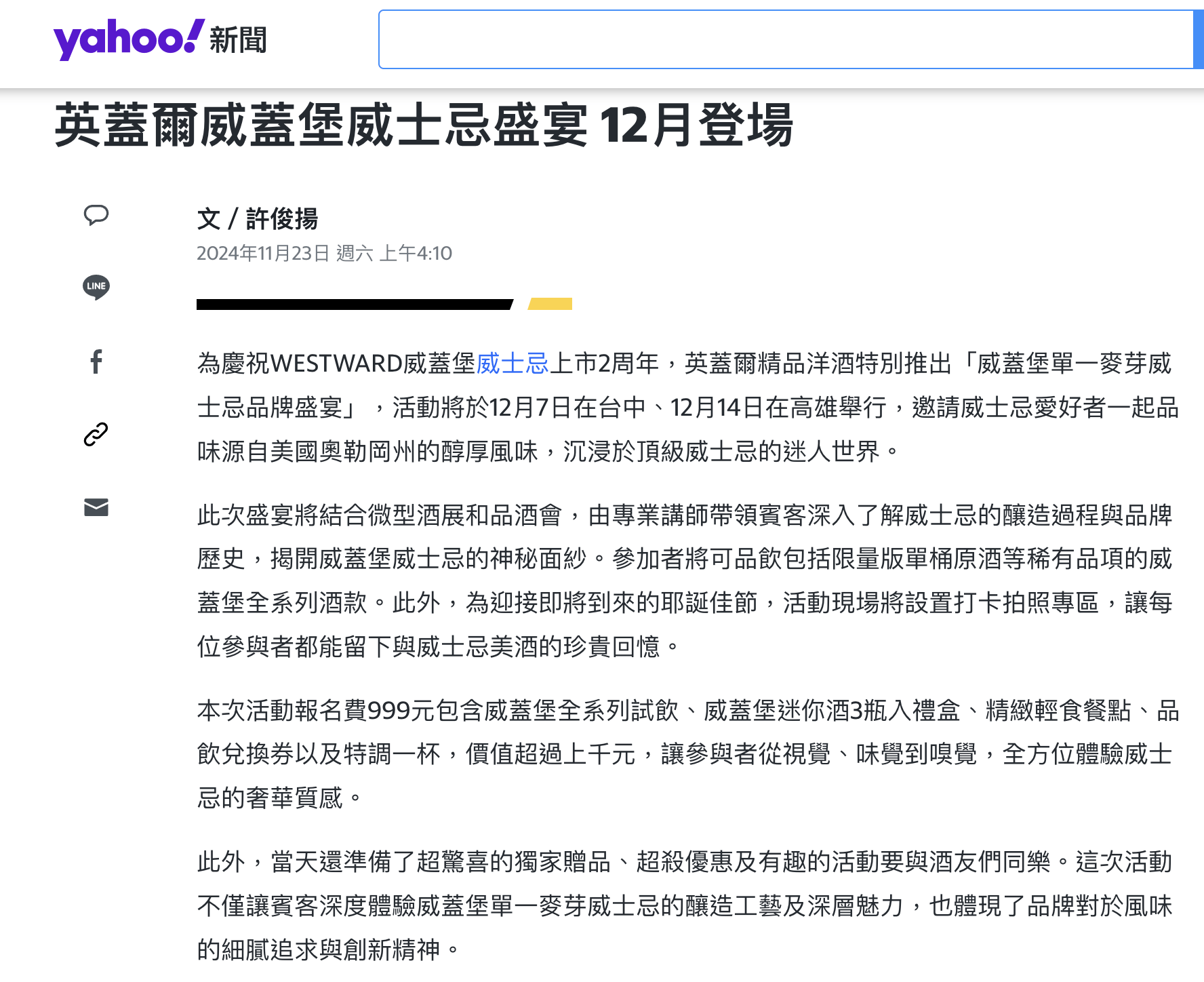Share the article via LINE icon
The image size is (1204, 982).
click(96, 287)
